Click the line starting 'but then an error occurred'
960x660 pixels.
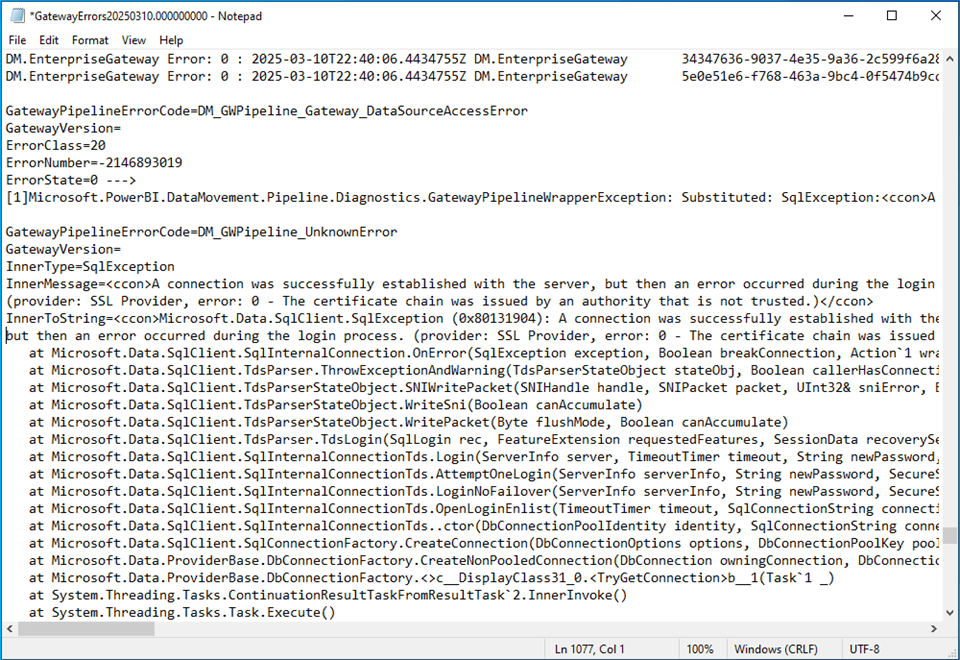click(x=471, y=336)
